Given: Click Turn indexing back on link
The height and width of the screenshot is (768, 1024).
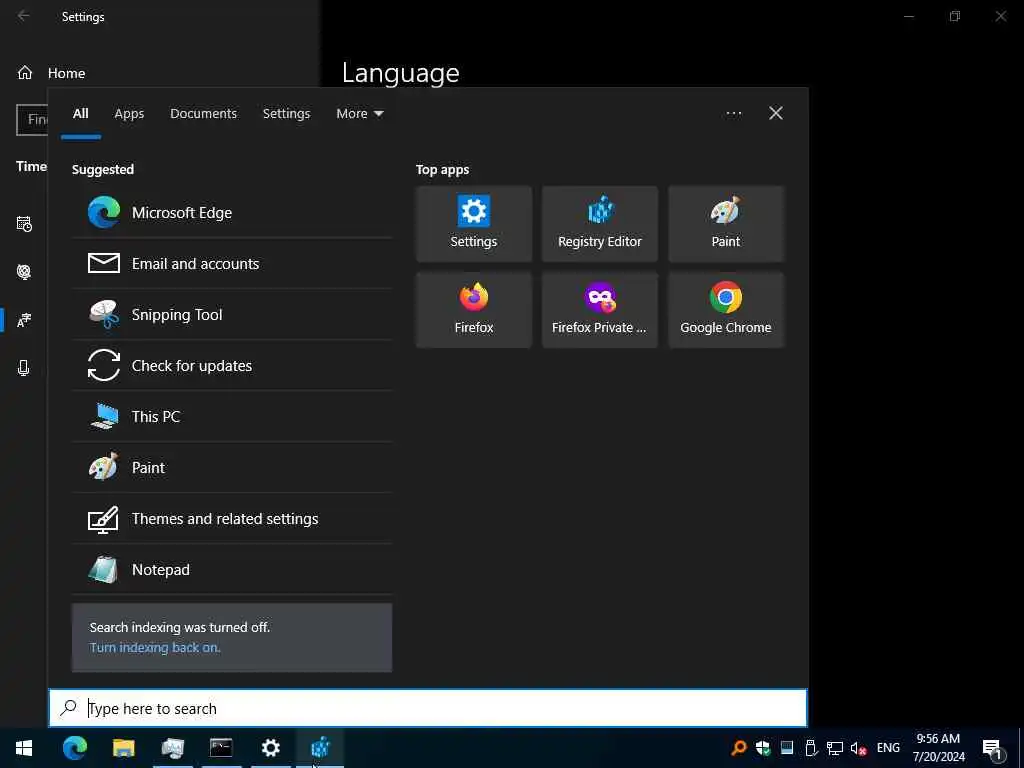Looking at the screenshot, I should point(155,647).
